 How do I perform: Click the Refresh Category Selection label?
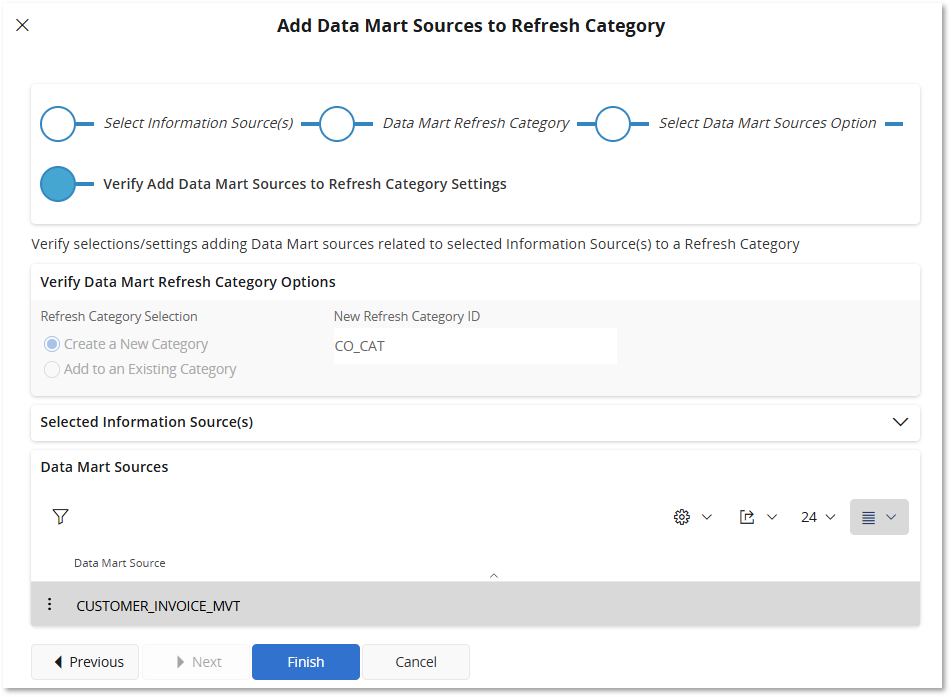[x=119, y=317]
